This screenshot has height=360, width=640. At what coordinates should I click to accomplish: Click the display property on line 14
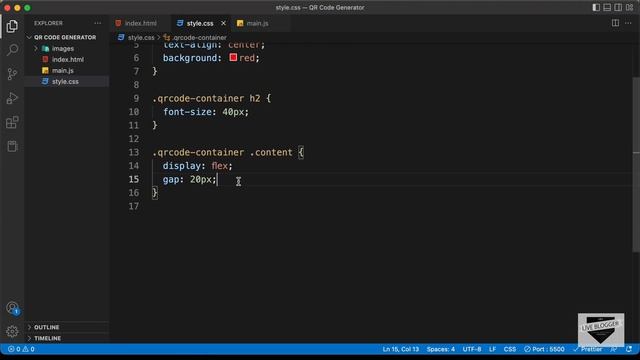181,166
